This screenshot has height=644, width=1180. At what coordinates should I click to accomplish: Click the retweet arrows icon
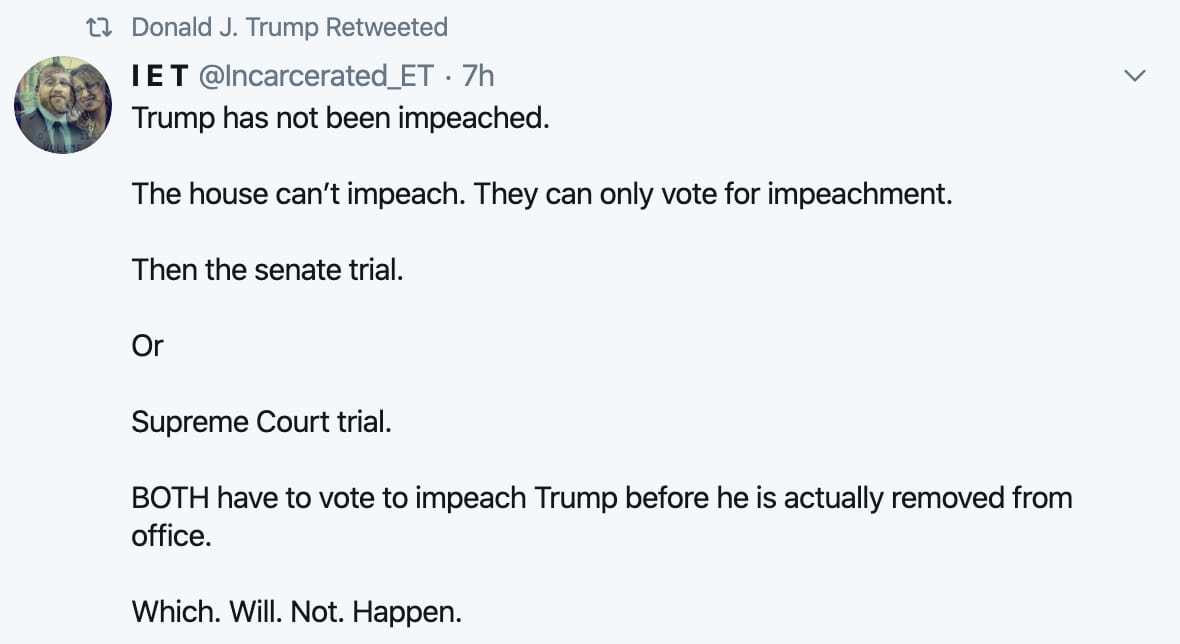pyautogui.click(x=98, y=28)
